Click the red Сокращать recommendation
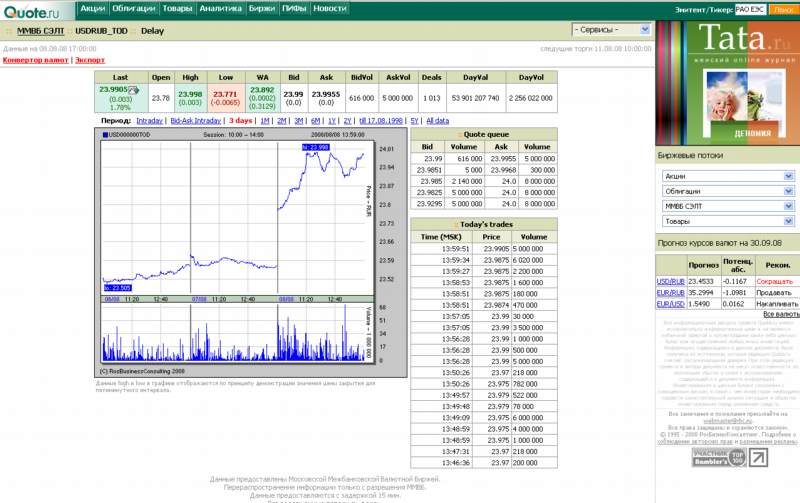The width and height of the screenshot is (800, 503). pyautogui.click(x=774, y=282)
